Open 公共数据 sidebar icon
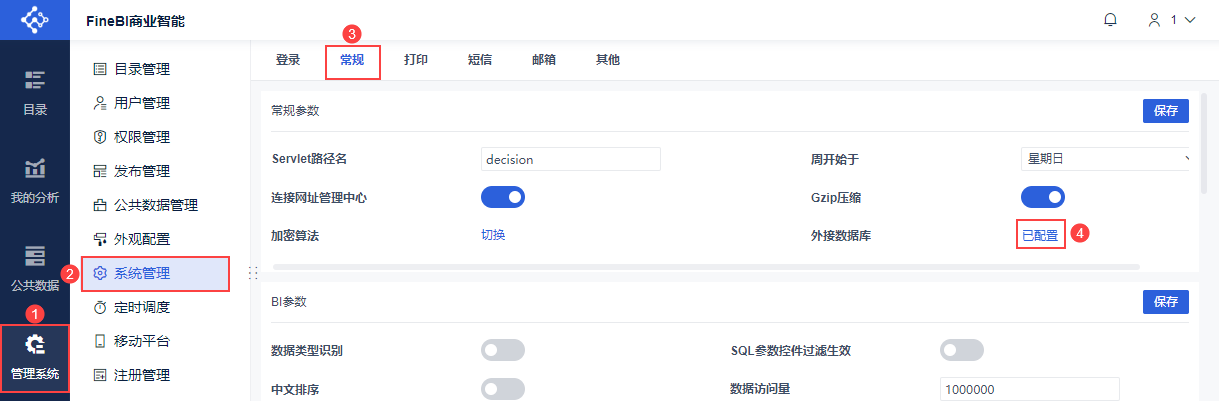This screenshot has width=1219, height=401. click(35, 256)
